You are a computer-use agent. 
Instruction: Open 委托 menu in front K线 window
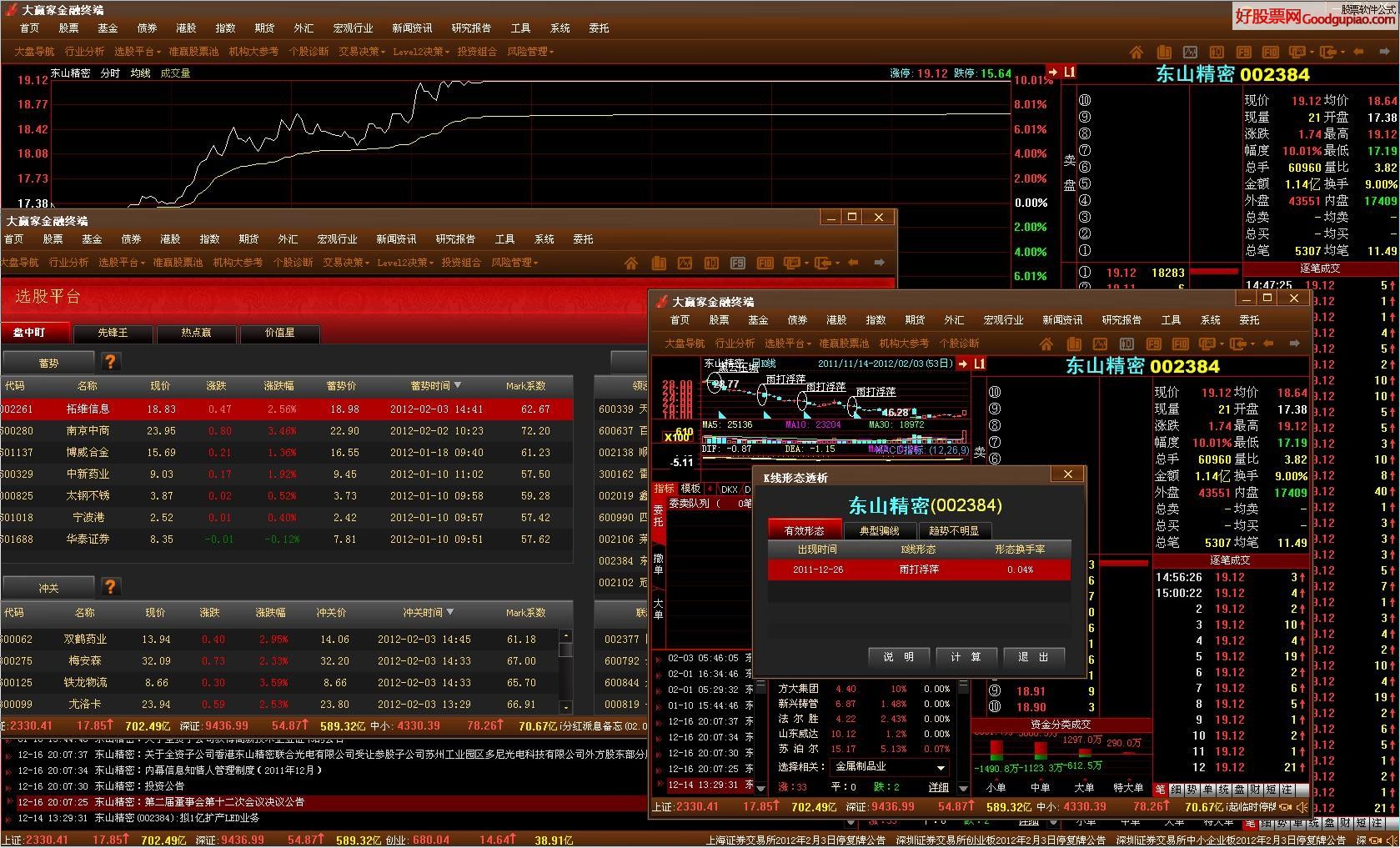coord(1249,320)
